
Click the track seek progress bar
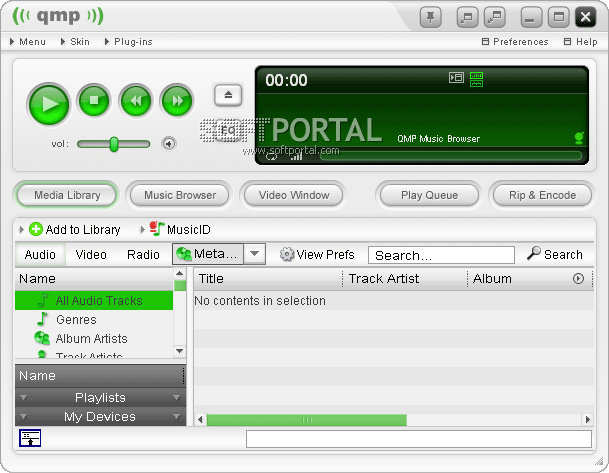[451, 156]
